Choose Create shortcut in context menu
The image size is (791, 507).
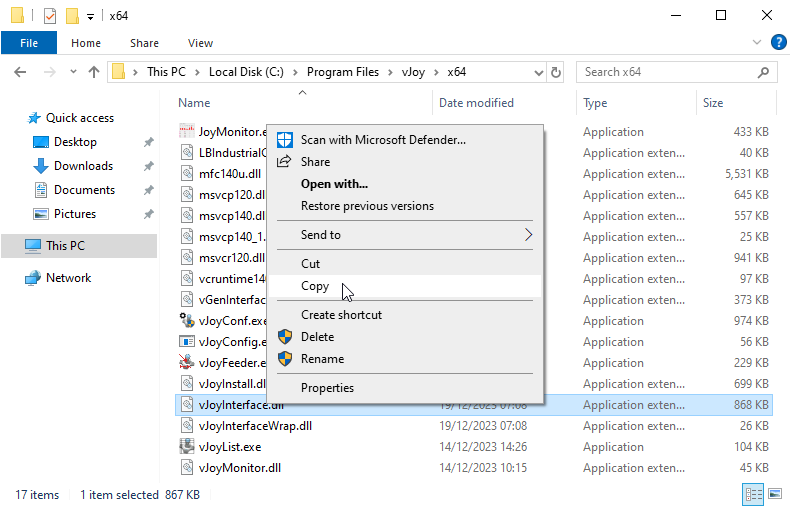tap(405, 315)
